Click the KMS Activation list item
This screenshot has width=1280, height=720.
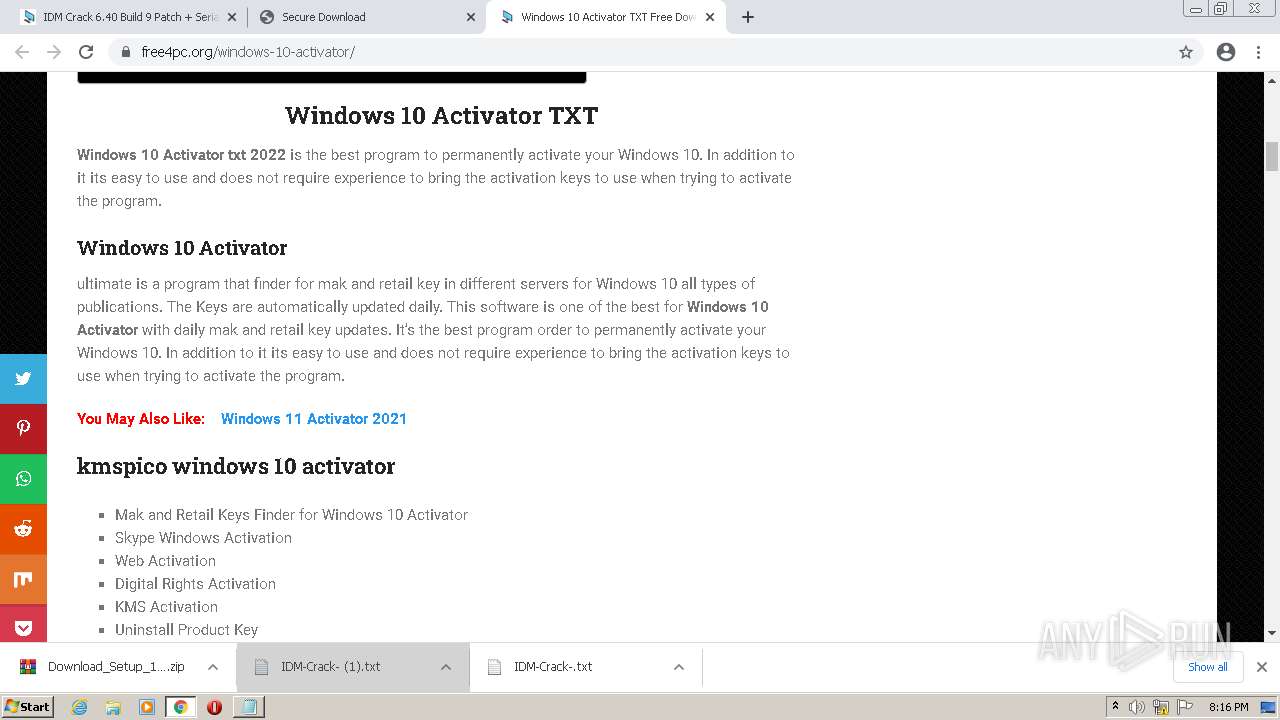pyautogui.click(x=166, y=607)
